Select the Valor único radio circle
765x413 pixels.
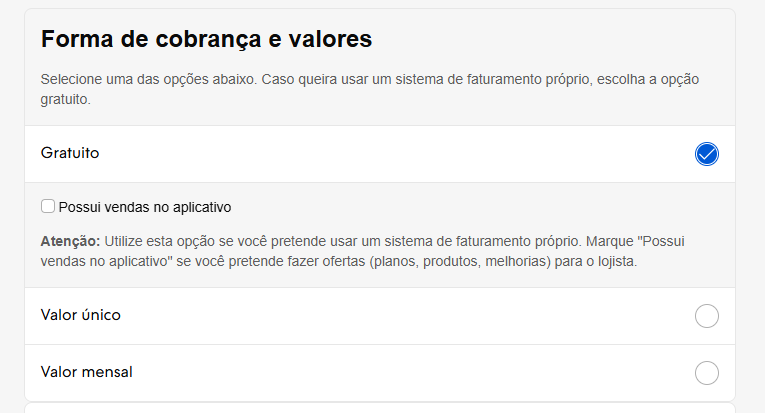pyautogui.click(x=706, y=316)
